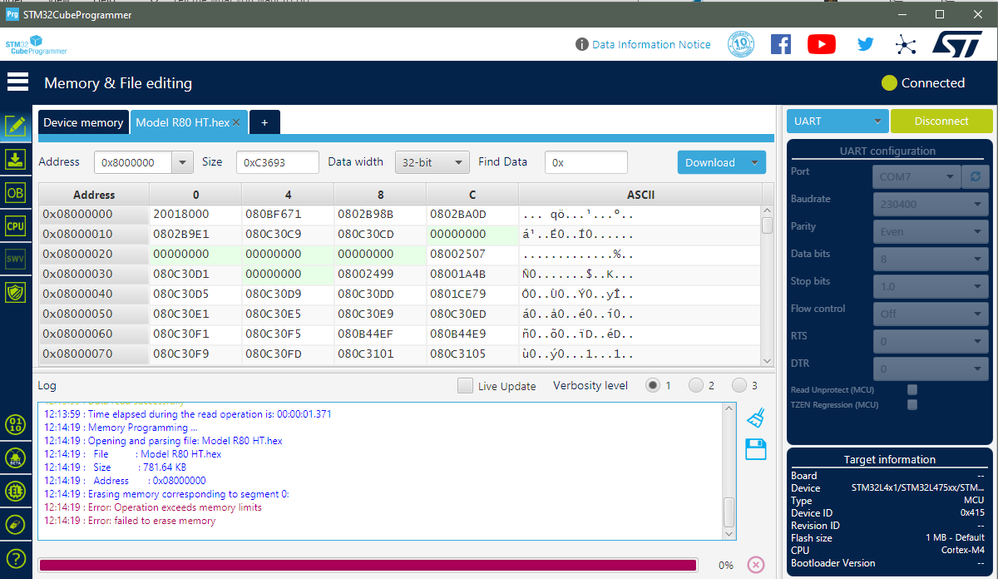Expand the Download button arrow
The height and width of the screenshot is (579, 998).
754,162
